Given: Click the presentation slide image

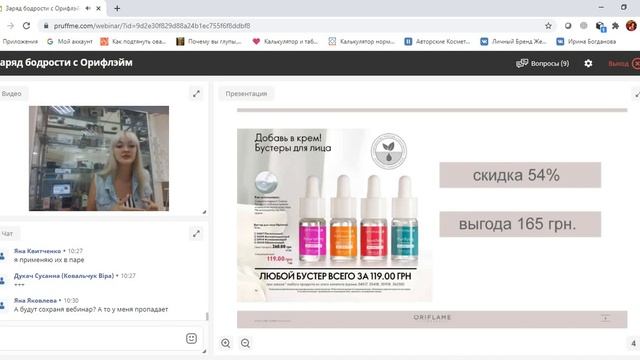Looking at the screenshot, I should pyautogui.click(x=334, y=215).
